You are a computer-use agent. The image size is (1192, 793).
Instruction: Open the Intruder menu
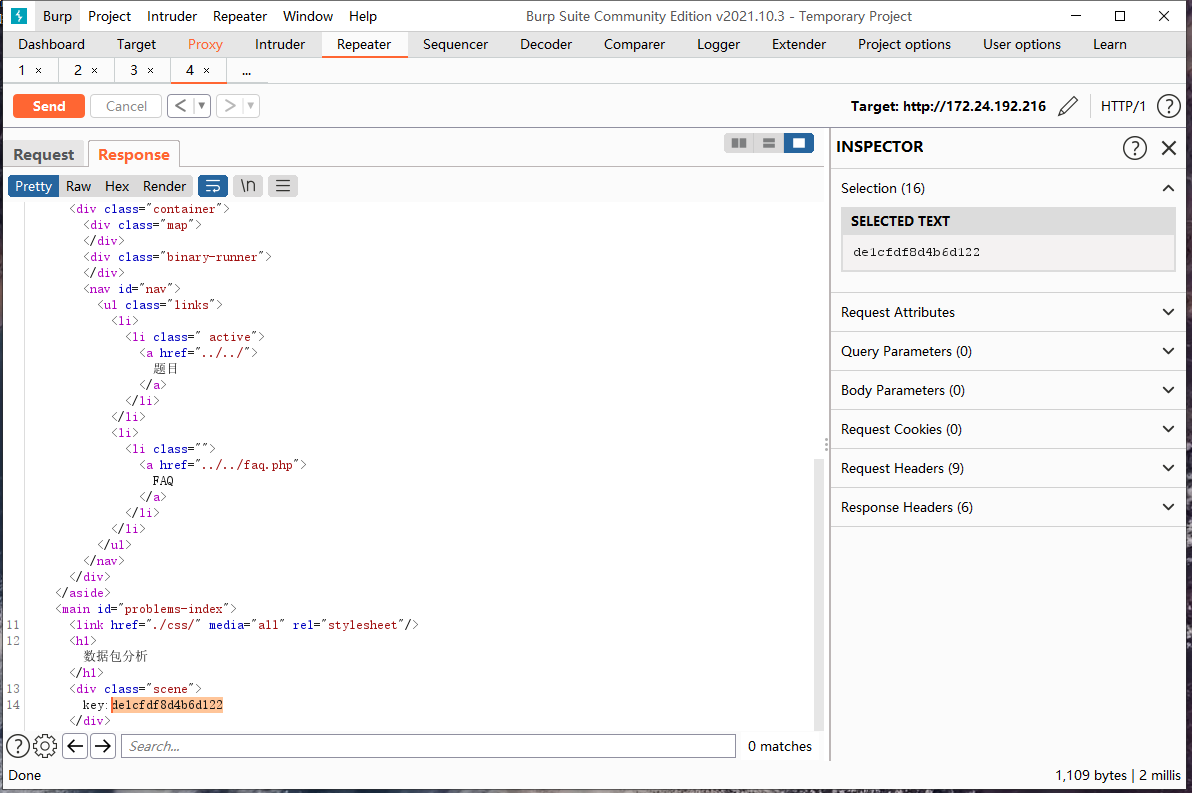(x=172, y=16)
